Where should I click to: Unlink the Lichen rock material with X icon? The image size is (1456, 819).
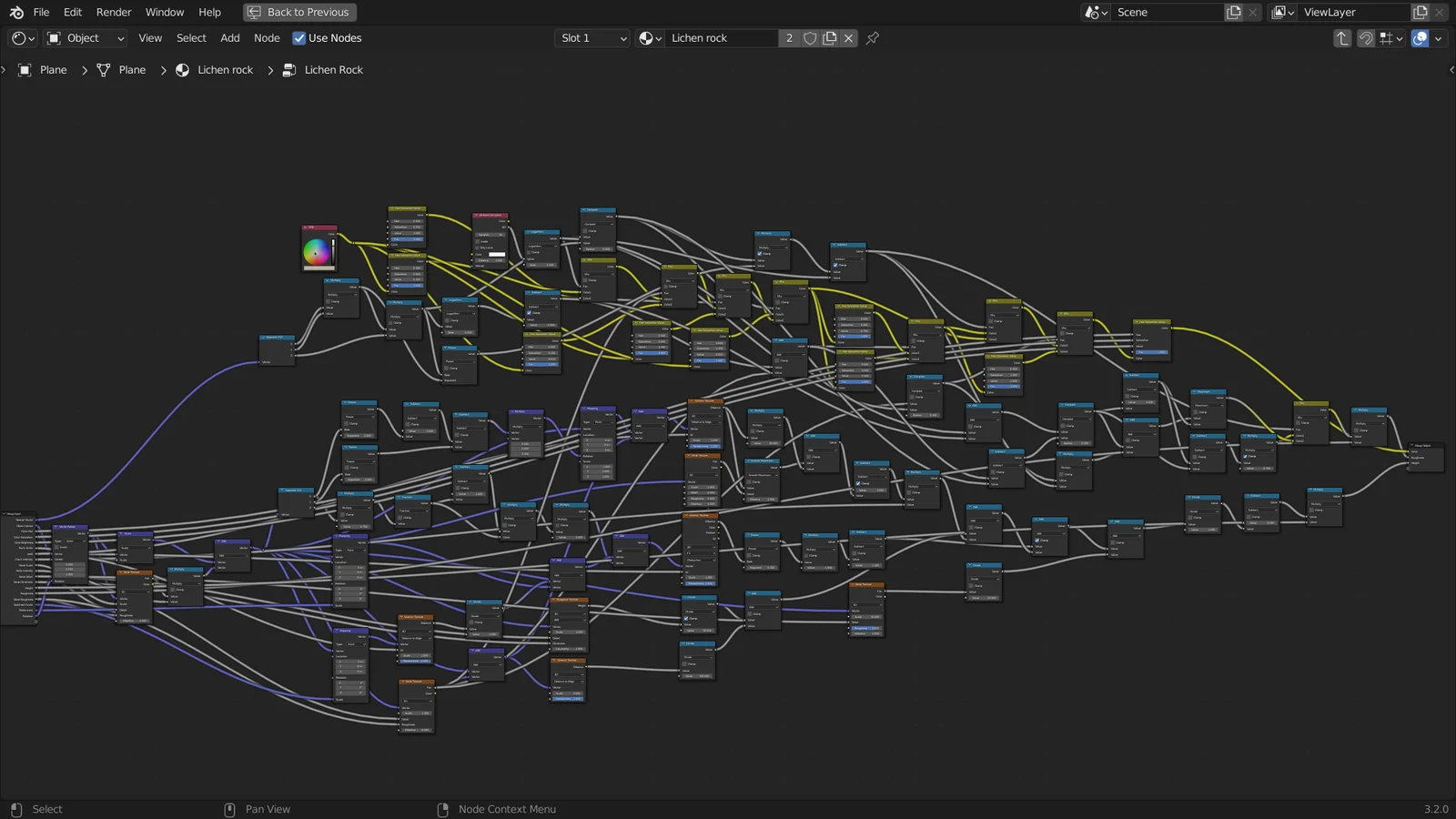[848, 37]
